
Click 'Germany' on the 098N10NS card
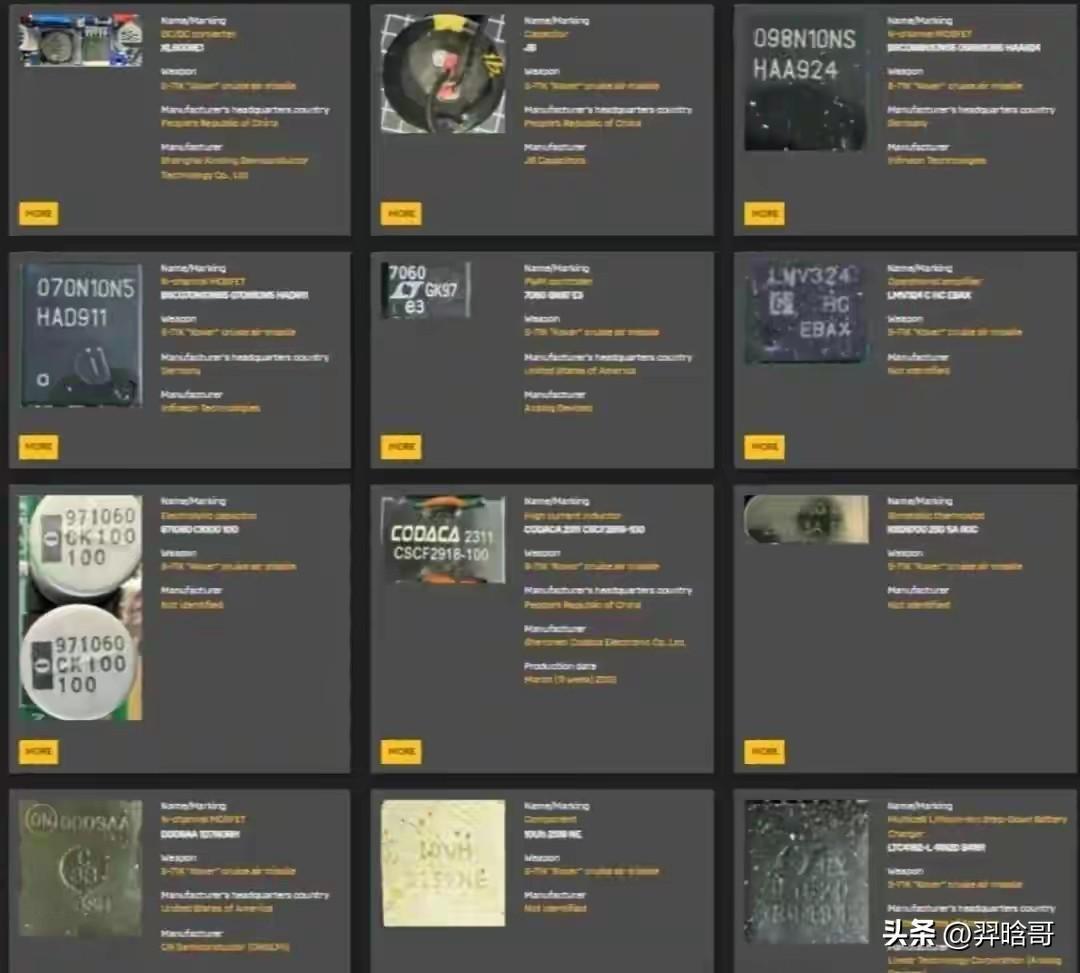pyautogui.click(x=907, y=123)
